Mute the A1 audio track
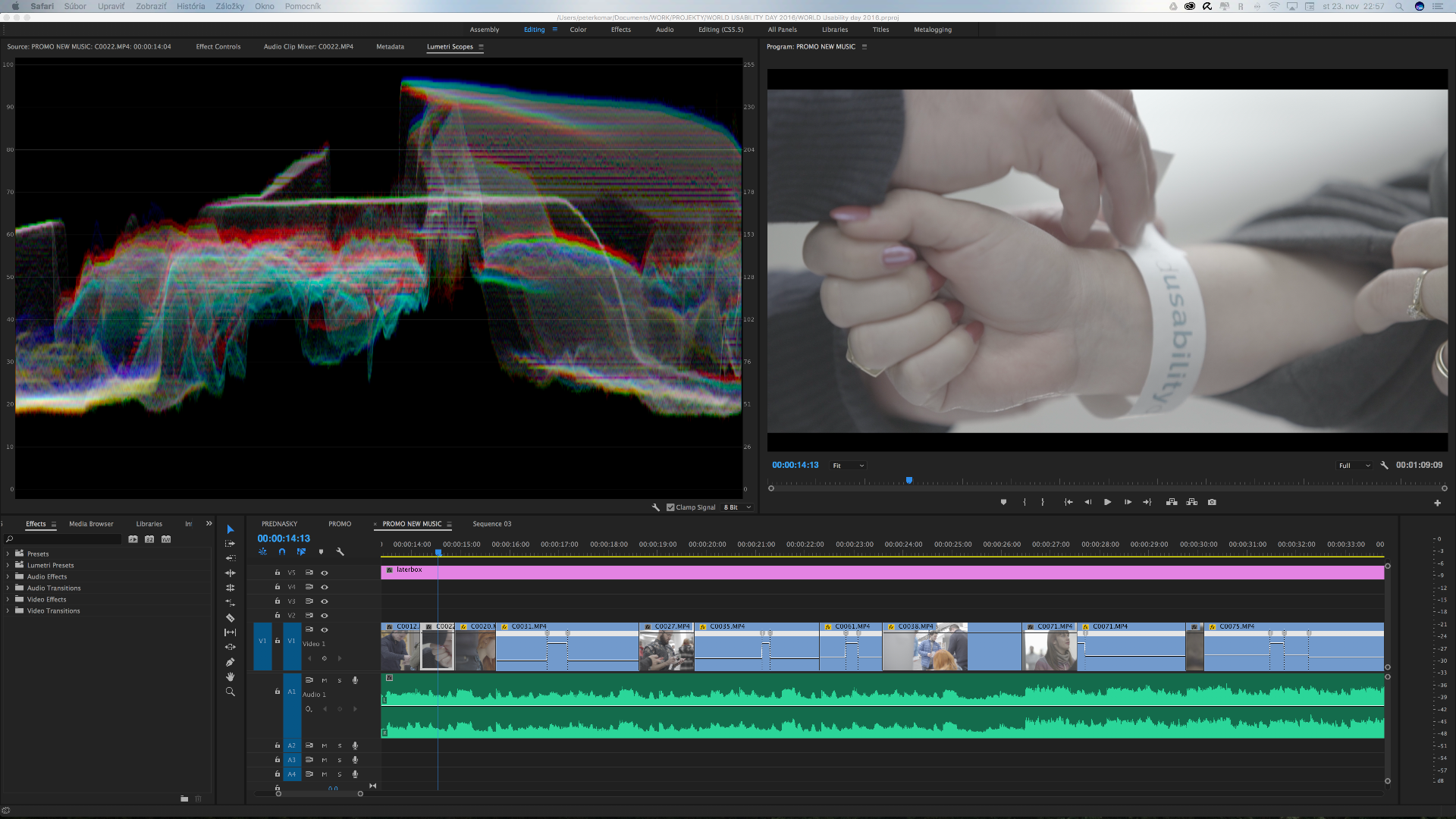The image size is (1456, 819). (x=325, y=680)
